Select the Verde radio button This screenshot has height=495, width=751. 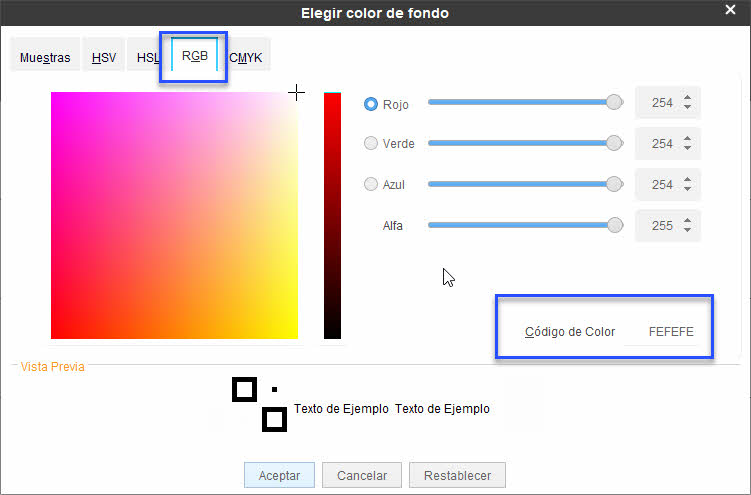371,143
